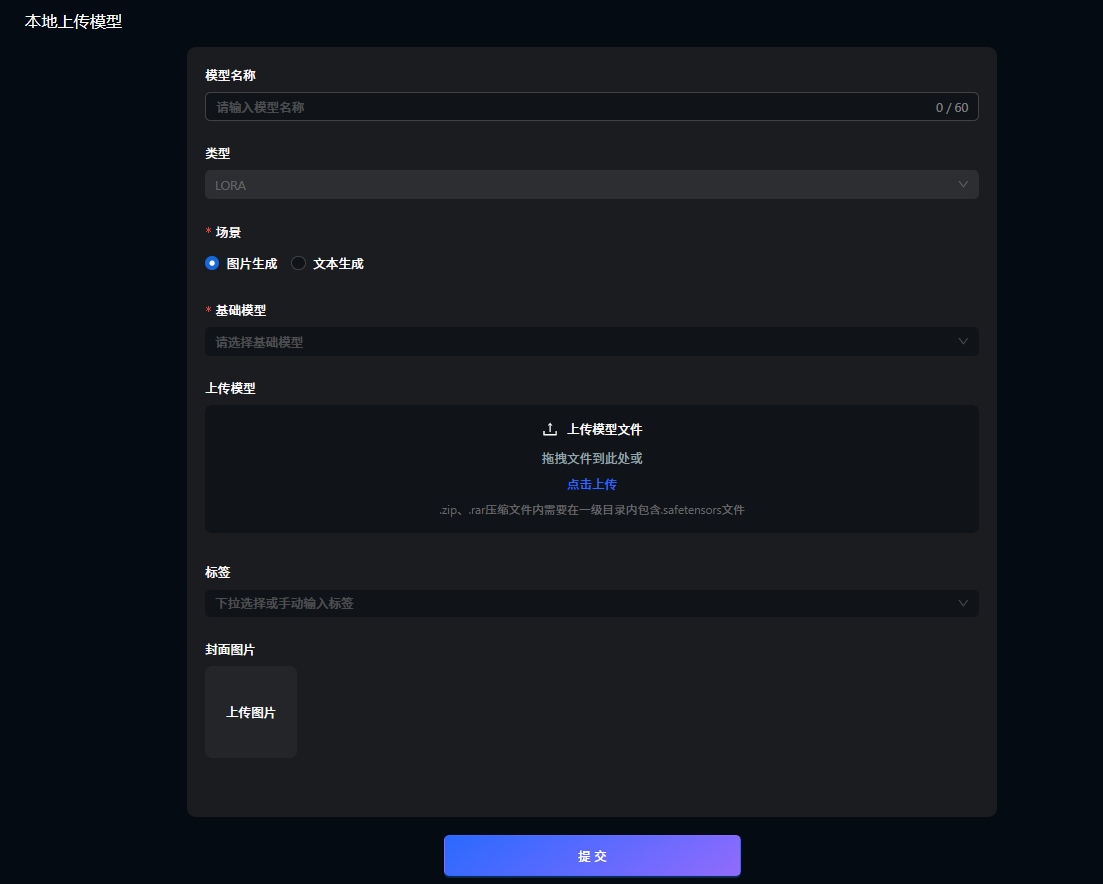Click the 0 / 60 character counter
The image size is (1103, 884).
(951, 108)
